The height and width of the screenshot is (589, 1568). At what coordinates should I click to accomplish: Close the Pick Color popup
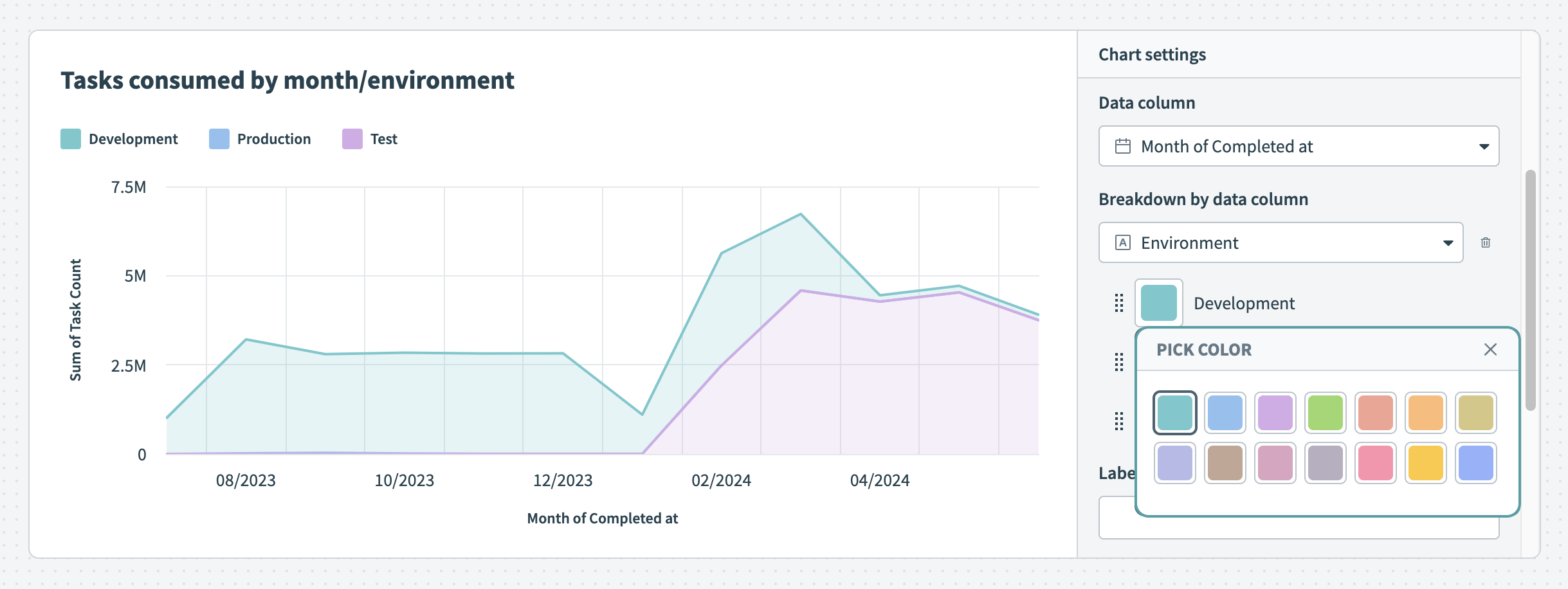tap(1491, 349)
